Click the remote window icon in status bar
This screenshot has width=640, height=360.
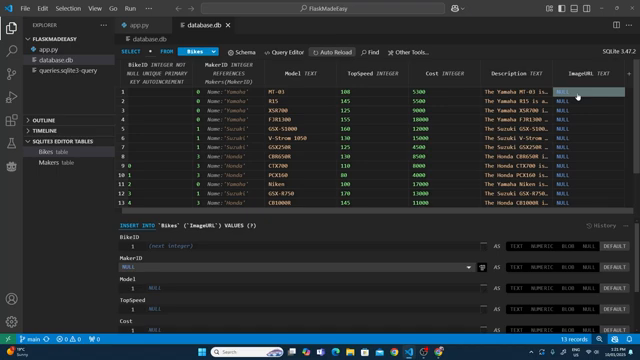point(8,339)
